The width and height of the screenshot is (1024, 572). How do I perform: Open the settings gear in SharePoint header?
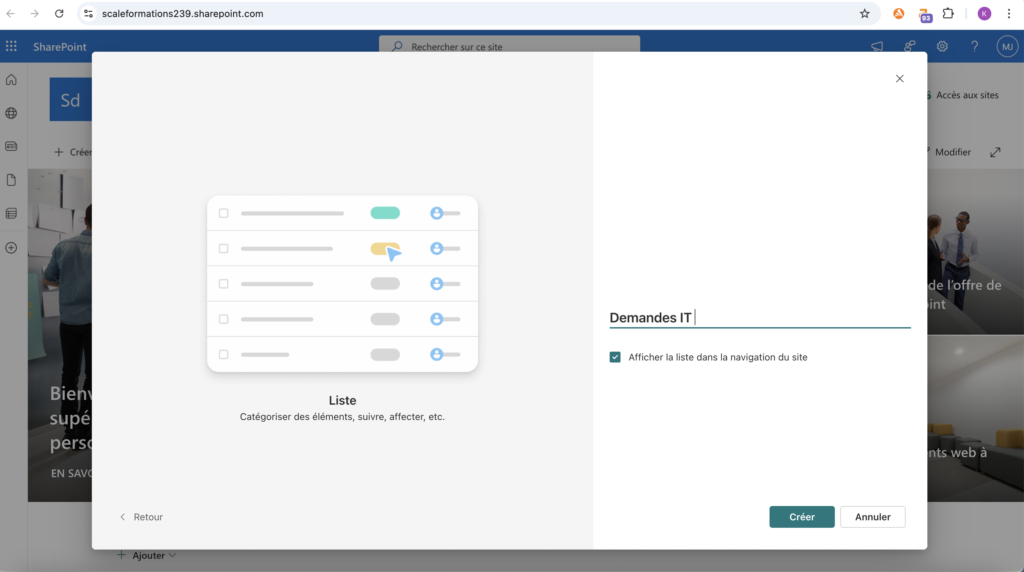click(x=942, y=46)
